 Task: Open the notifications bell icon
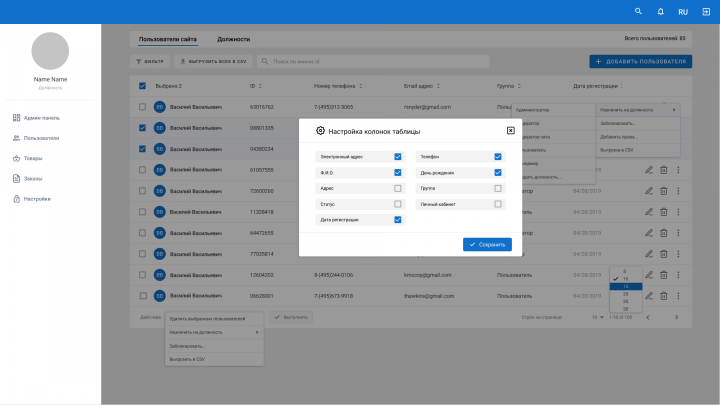pyautogui.click(x=660, y=11)
